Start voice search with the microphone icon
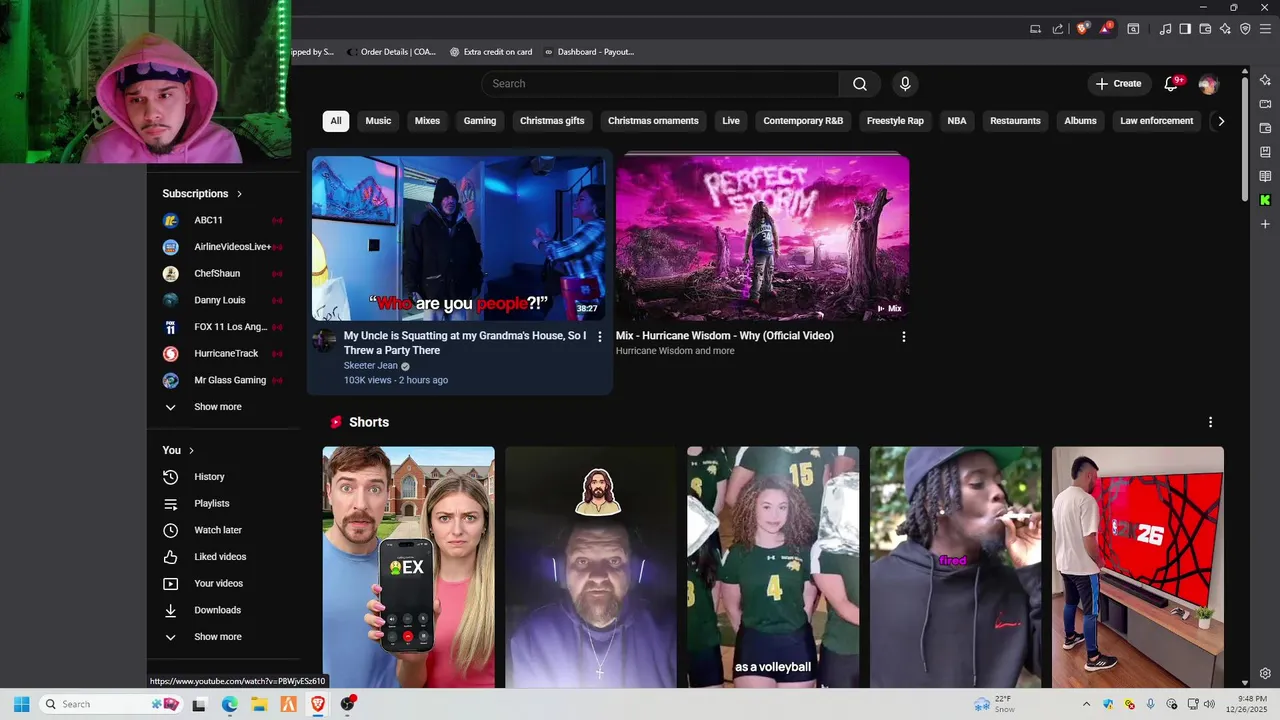Image resolution: width=1280 pixels, height=720 pixels. coord(905,84)
